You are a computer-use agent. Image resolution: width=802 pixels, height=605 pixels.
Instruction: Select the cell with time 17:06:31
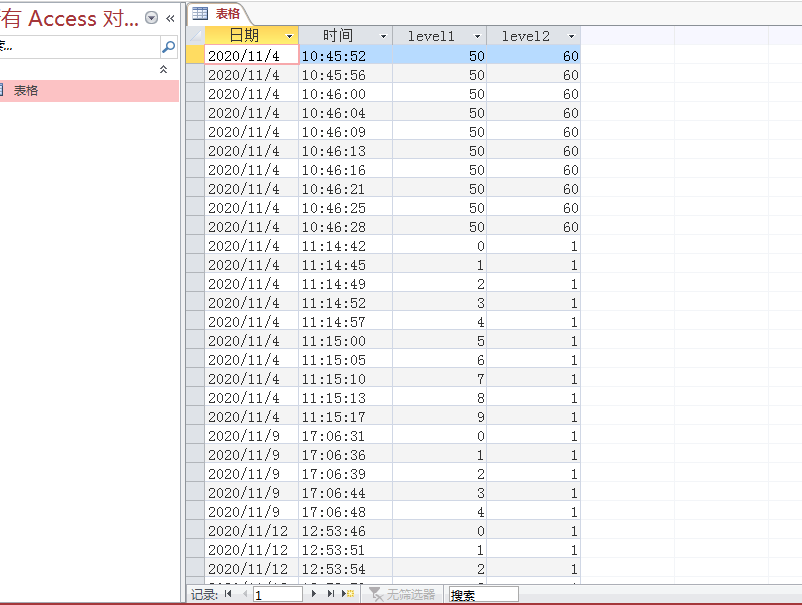(x=346, y=435)
